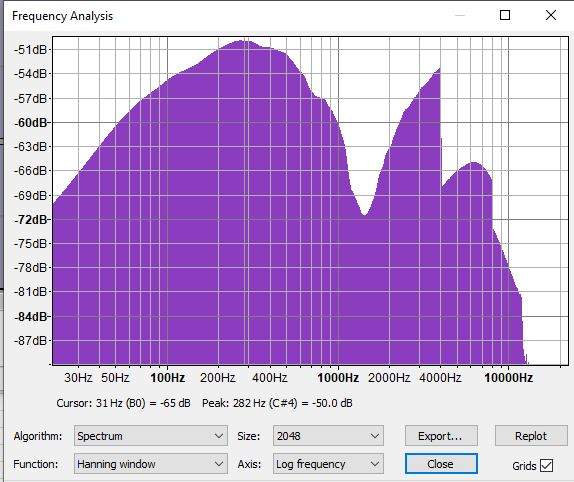
Task: Toggle the Grids checkbox
Action: coord(547,466)
